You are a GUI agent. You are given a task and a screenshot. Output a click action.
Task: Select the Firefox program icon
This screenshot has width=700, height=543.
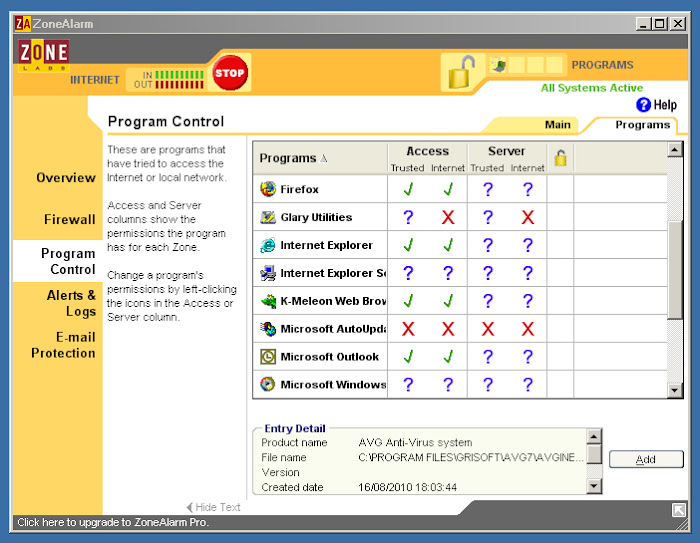tap(268, 189)
